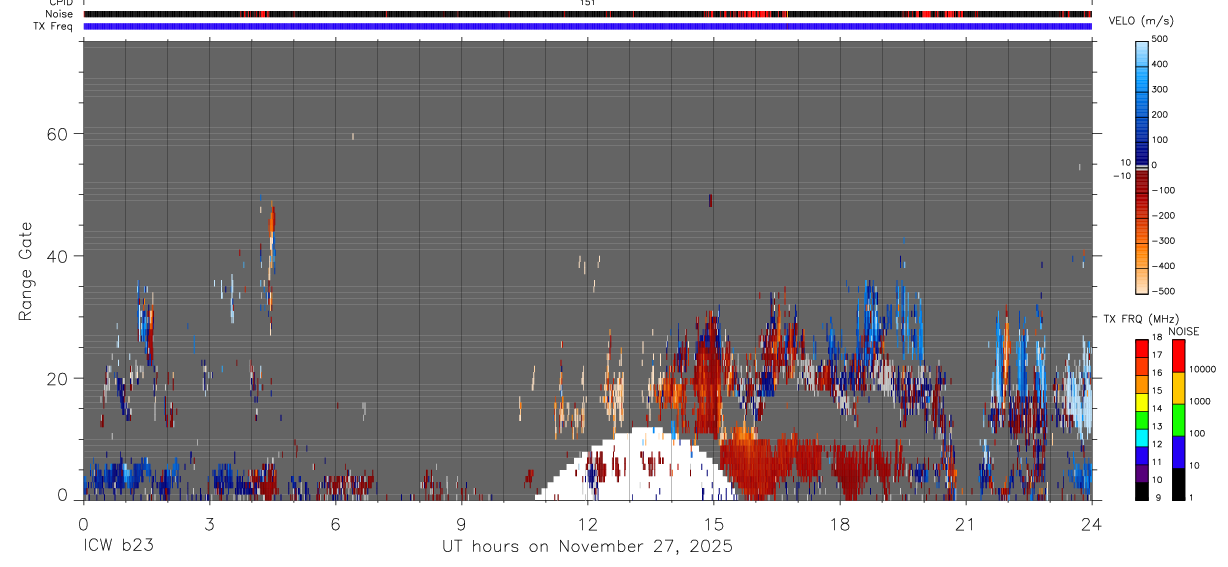Click the UT hours on November 27, 2025 title
This screenshot has height=567, width=1228.
(x=588, y=546)
